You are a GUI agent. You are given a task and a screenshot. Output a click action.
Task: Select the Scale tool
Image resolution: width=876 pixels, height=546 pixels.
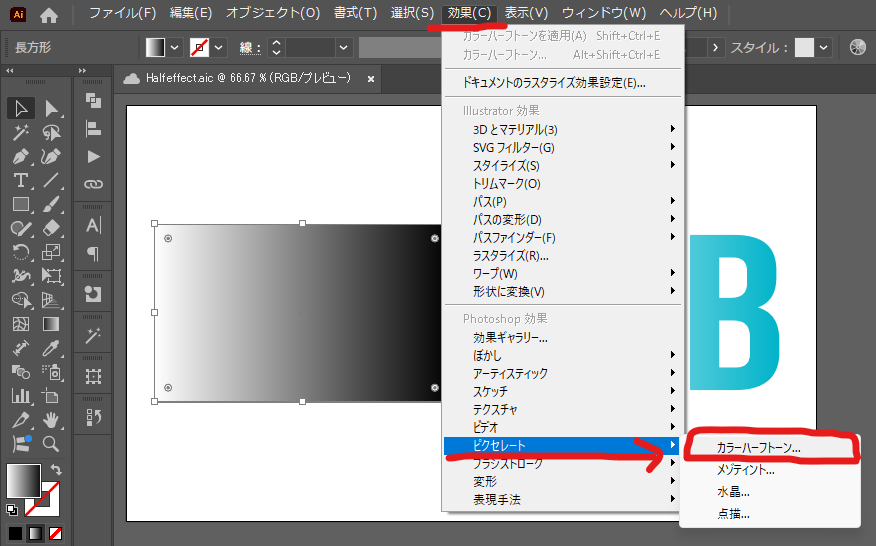tap(51, 252)
